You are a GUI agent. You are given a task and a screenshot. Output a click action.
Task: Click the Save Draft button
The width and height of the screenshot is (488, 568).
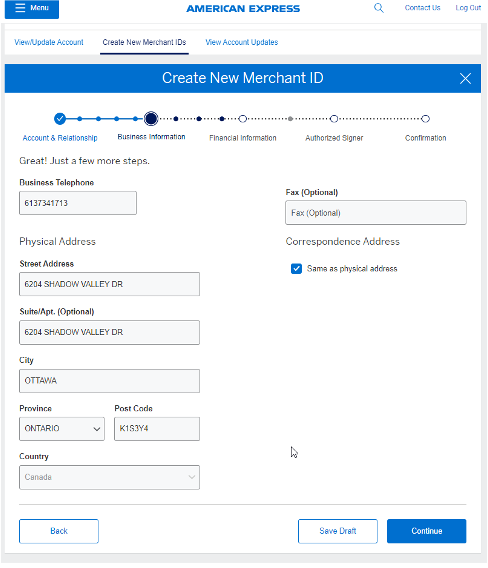pyautogui.click(x=338, y=531)
